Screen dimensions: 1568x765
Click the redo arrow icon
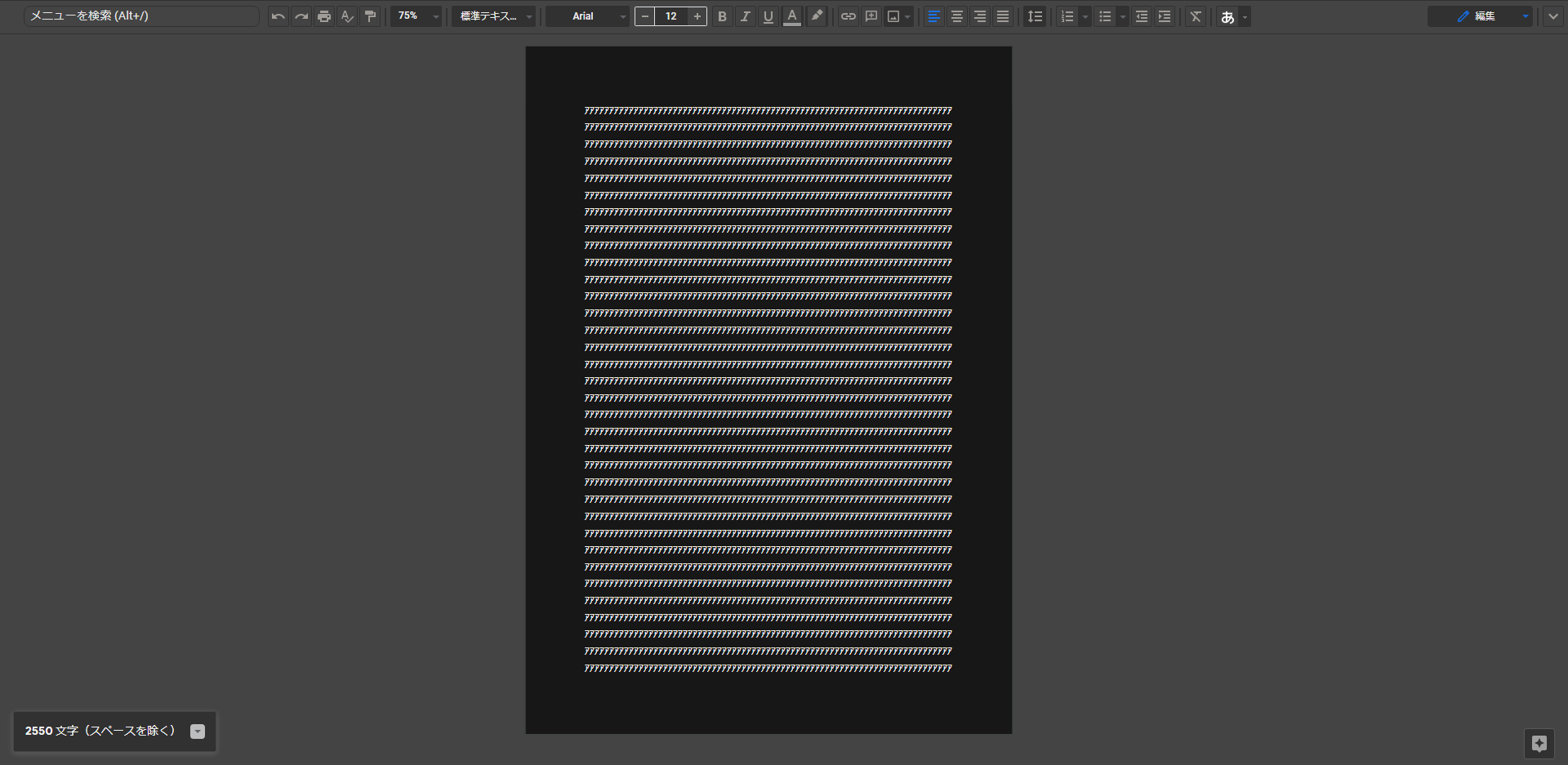point(301,16)
